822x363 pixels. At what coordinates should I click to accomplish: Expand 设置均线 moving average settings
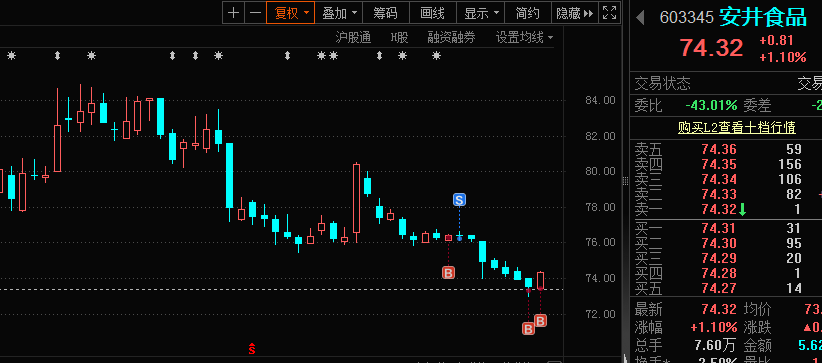[525, 37]
